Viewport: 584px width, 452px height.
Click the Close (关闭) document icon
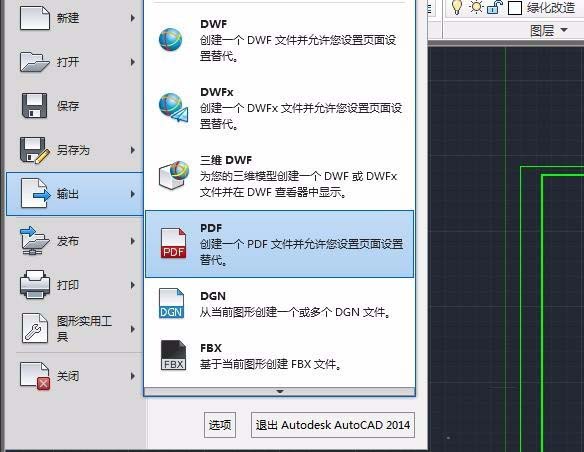pos(35,376)
